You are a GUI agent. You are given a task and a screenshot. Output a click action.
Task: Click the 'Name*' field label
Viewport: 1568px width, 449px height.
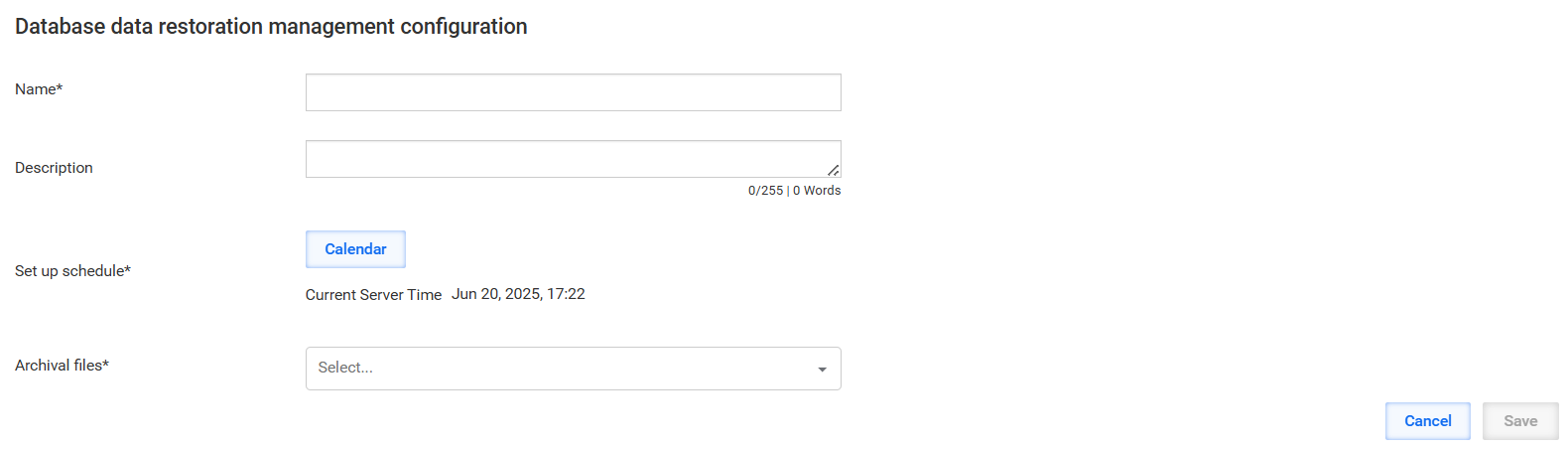(39, 89)
